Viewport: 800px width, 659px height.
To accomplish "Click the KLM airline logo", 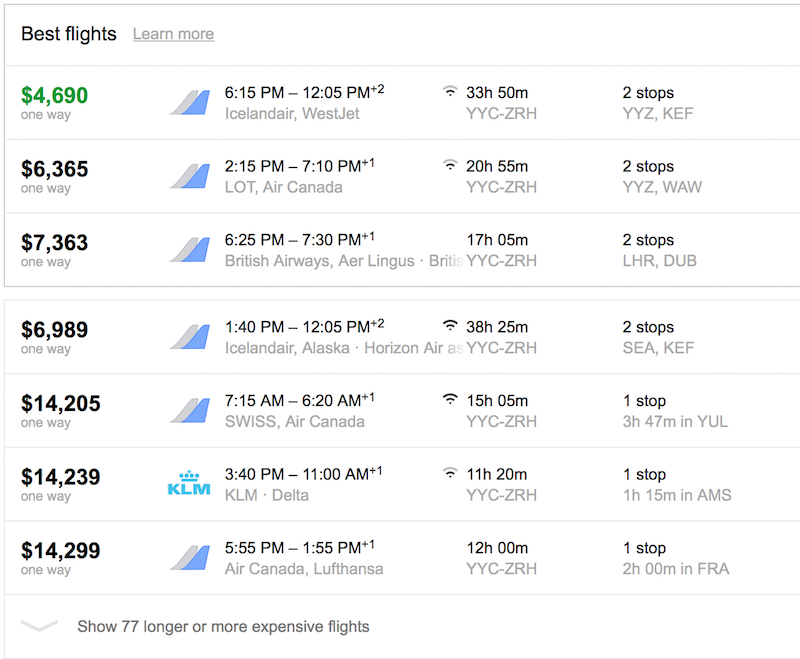I will pos(189,483).
